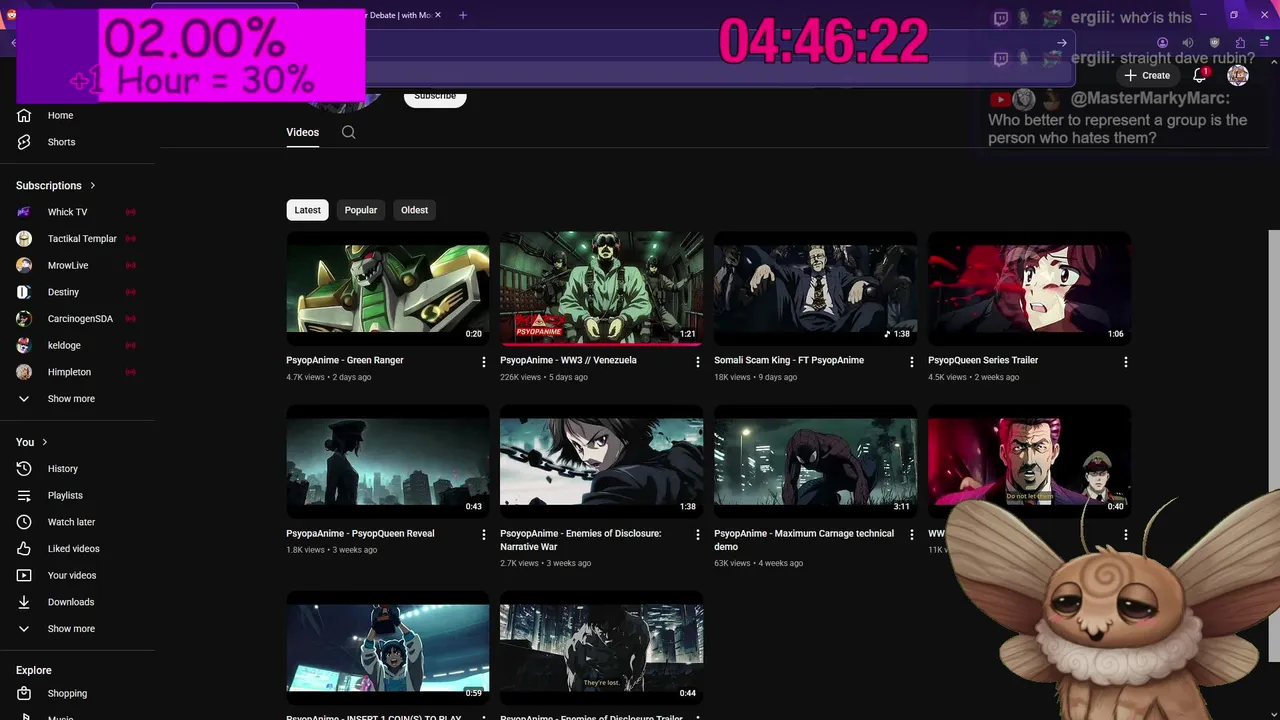
Task: Open the CarcinogenSDA subscription channel
Action: tap(78, 319)
